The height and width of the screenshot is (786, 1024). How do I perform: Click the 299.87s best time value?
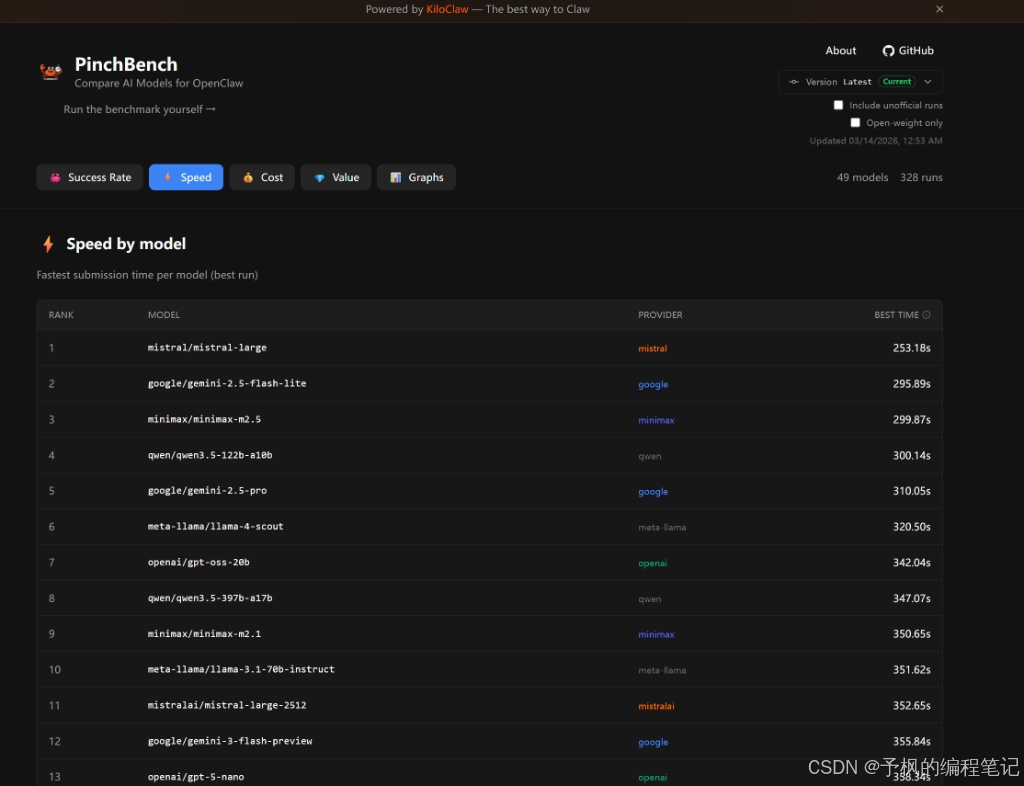(x=912, y=420)
